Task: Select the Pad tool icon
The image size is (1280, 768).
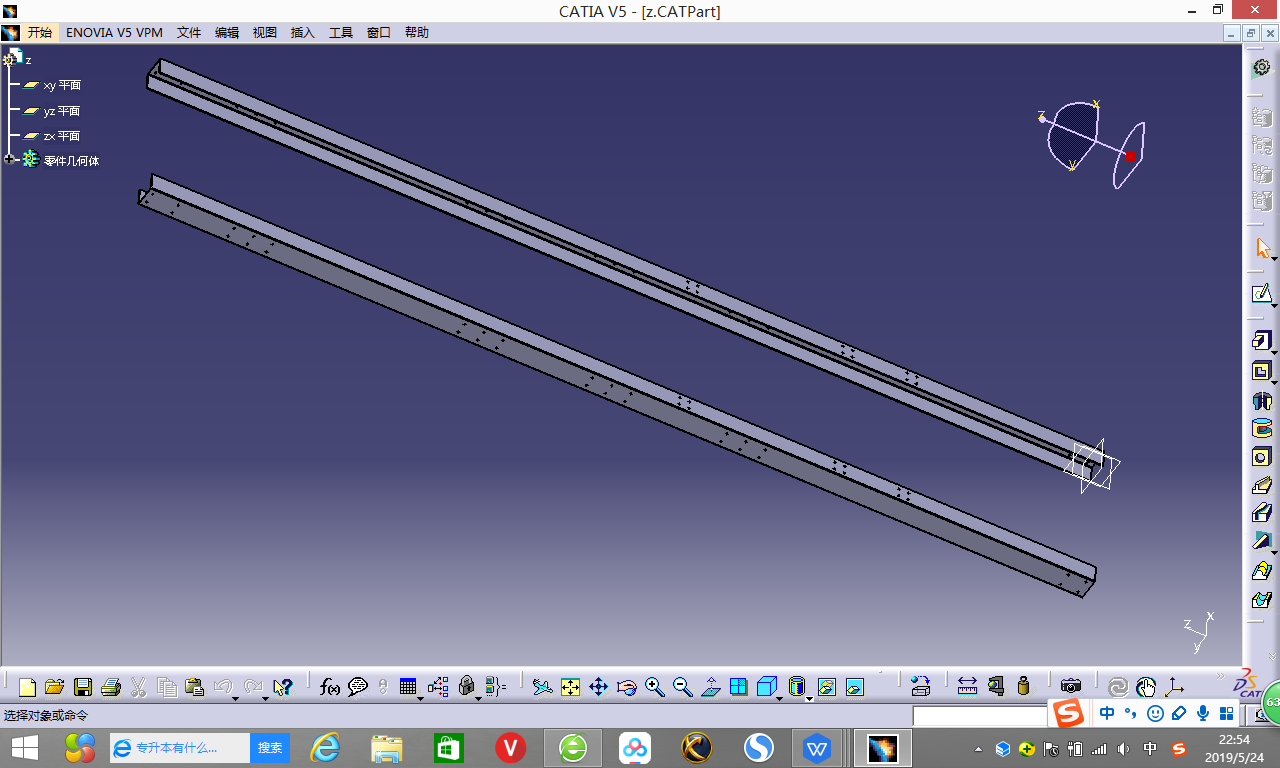Action: (1261, 341)
